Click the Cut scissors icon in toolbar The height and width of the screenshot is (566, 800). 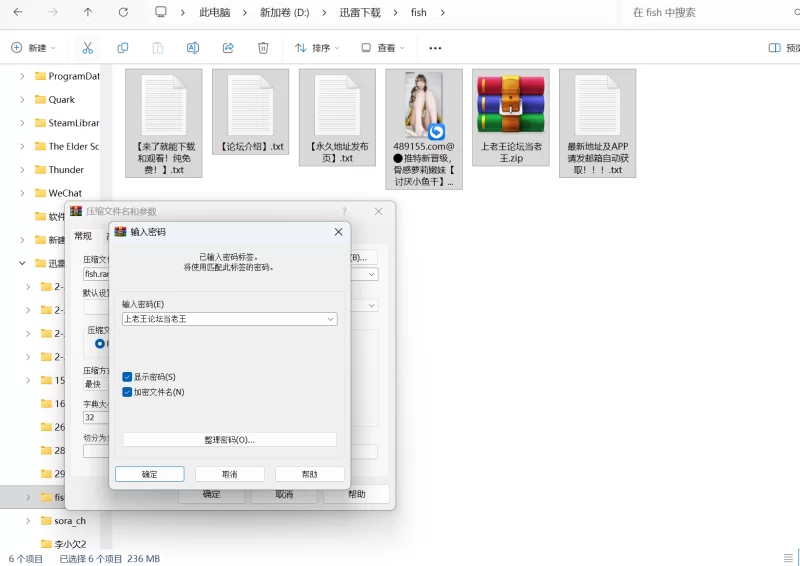87,48
